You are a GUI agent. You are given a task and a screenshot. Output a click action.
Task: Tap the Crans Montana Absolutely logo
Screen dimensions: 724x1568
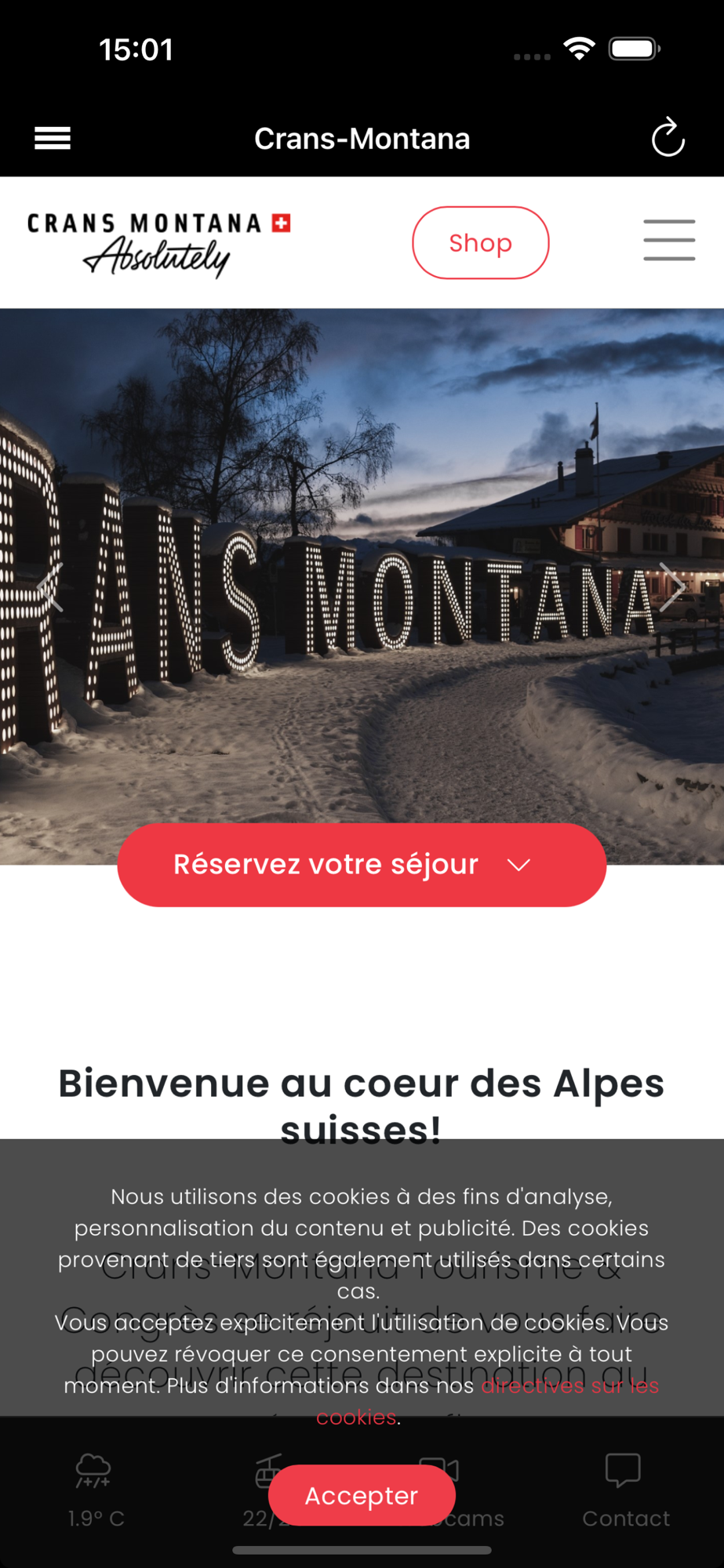(x=159, y=245)
